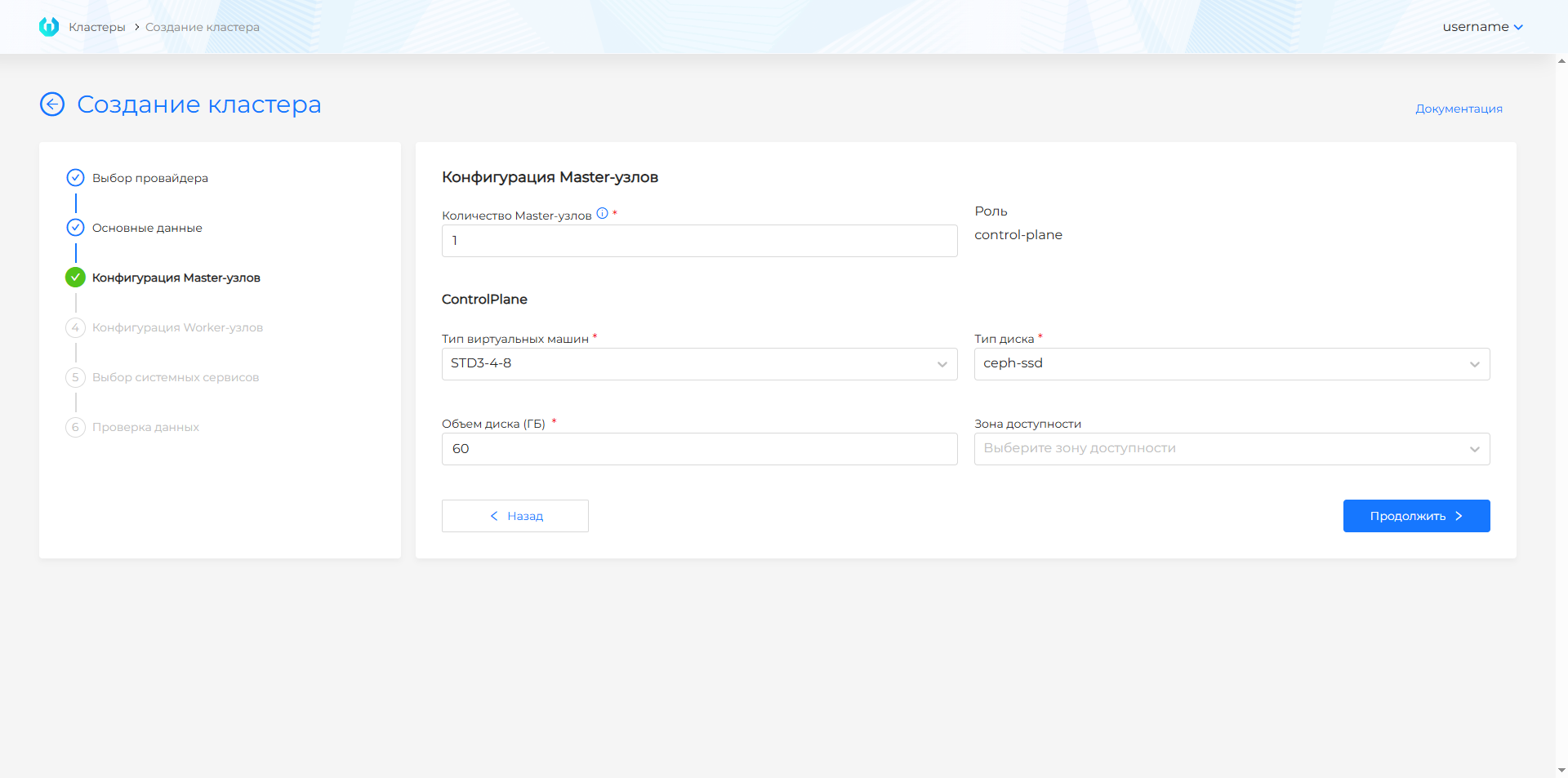
Task: Click the Объем диска (ГБ) input field
Action: tap(699, 449)
